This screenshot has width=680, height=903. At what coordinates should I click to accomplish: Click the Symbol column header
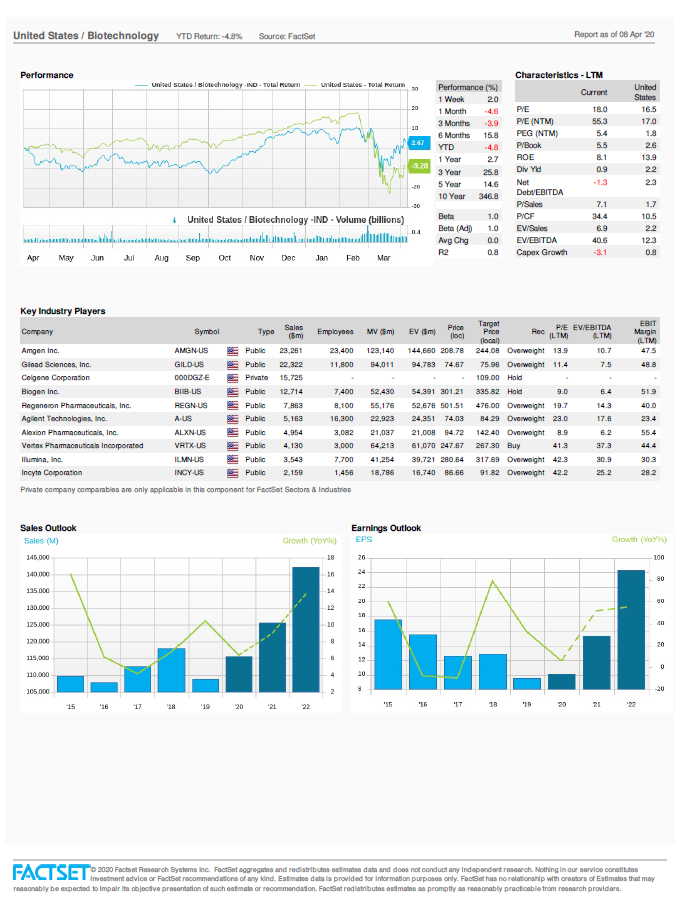coord(207,332)
